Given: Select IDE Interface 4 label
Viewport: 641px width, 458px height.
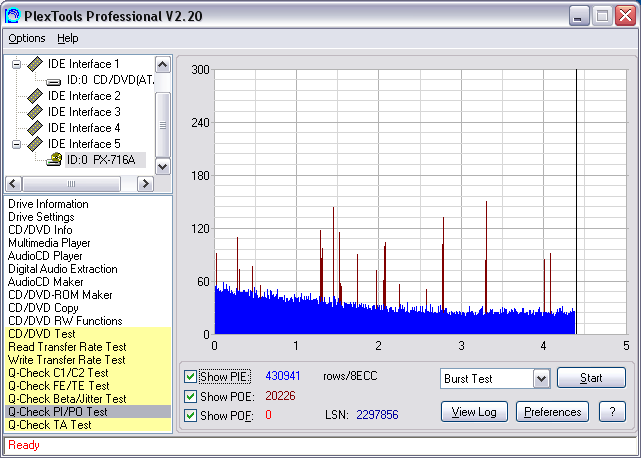Looking at the screenshot, I should tap(84, 128).
